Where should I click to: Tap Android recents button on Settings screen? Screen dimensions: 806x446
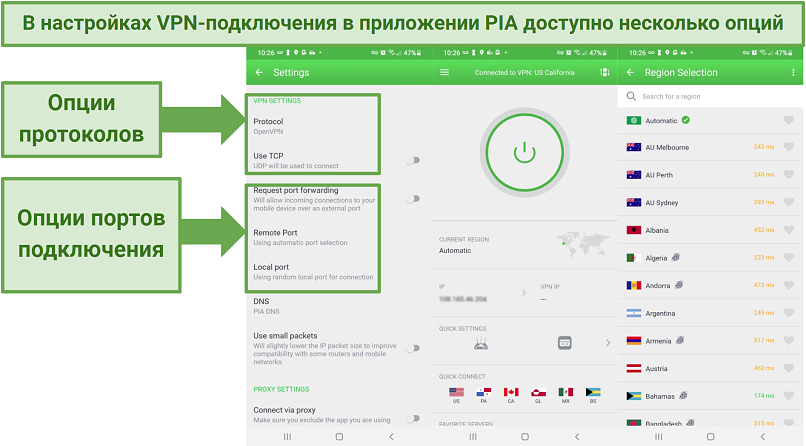287,437
